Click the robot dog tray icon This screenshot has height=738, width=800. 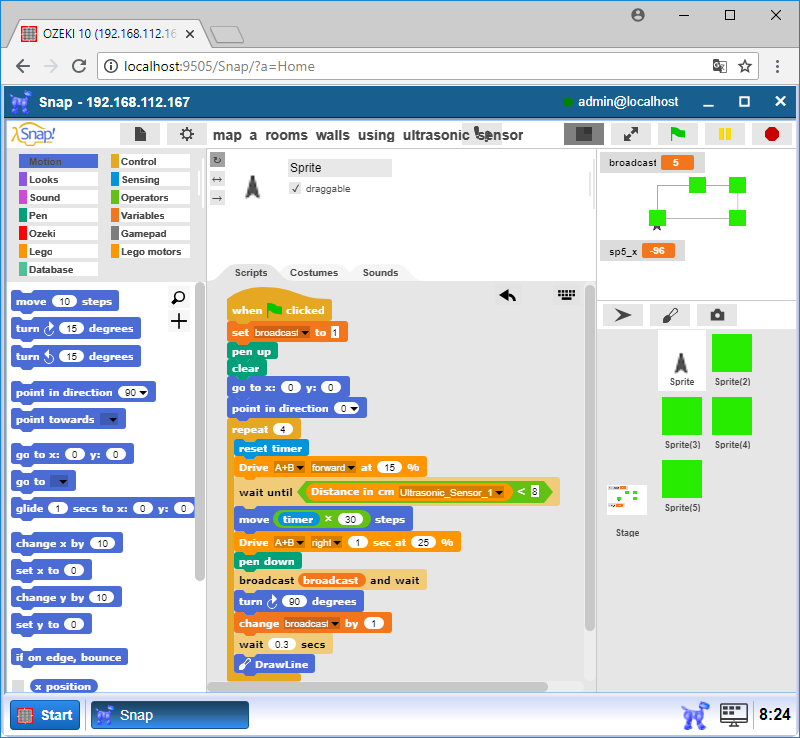point(695,715)
